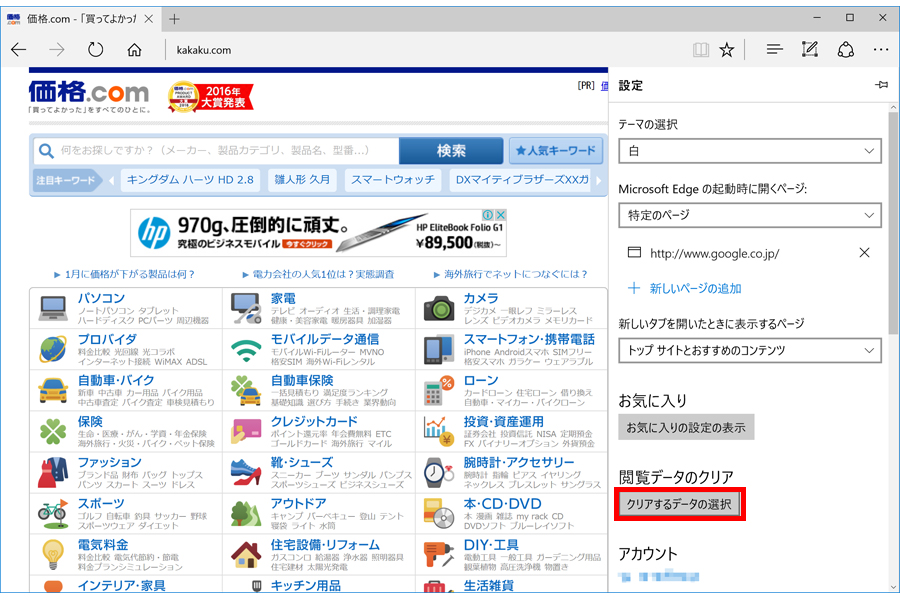Click the 人気キーワード button
Image resolution: width=900 pixels, height=600 pixels.
point(556,150)
